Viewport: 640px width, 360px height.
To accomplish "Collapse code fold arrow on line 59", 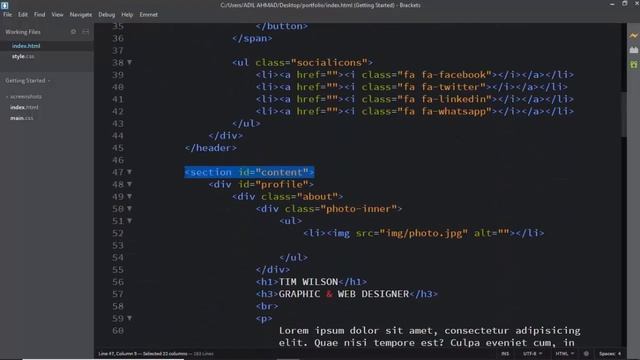I will [x=129, y=318].
